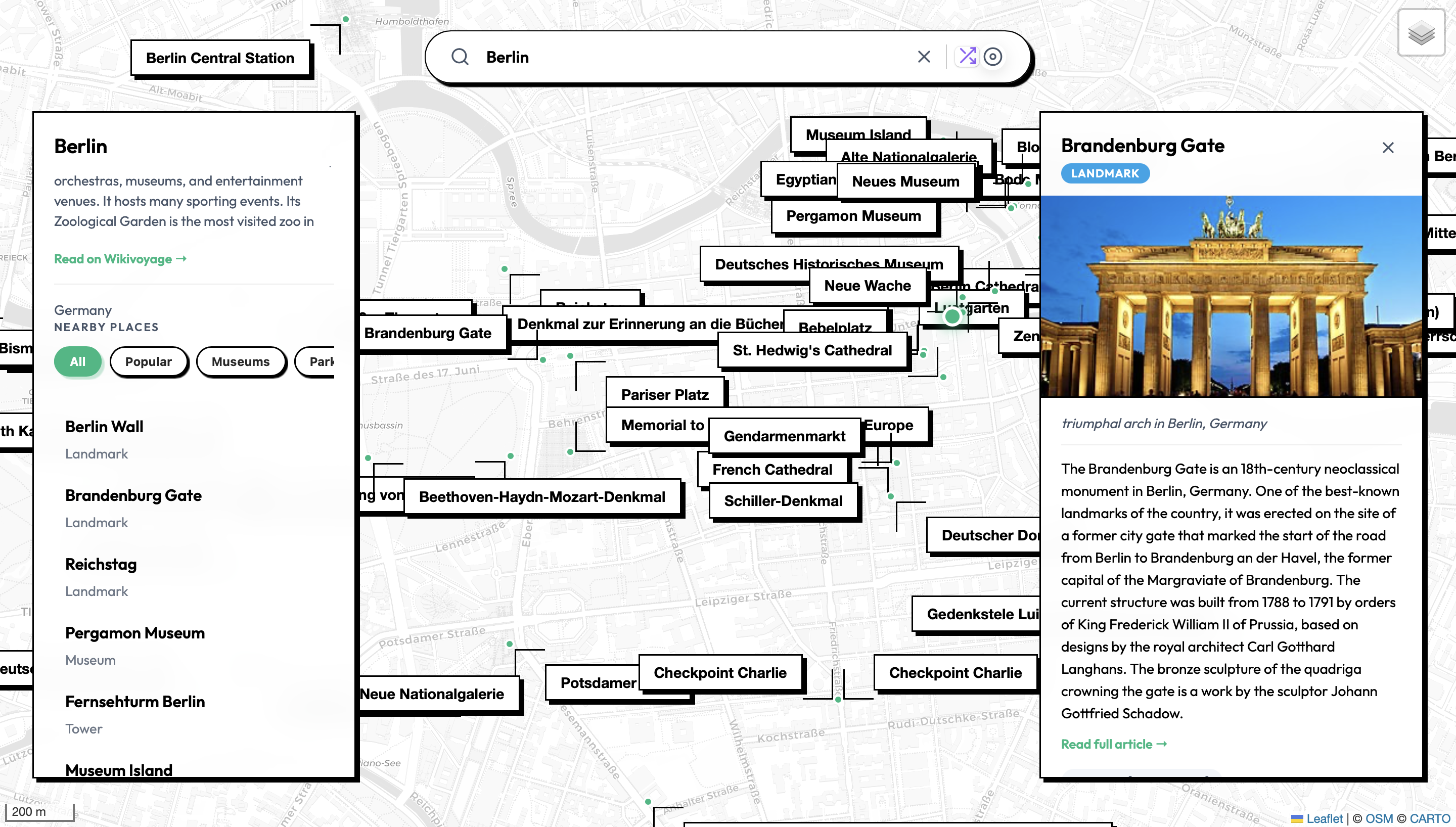Select the Museums filter chip
The image size is (1456, 827).
(240, 361)
